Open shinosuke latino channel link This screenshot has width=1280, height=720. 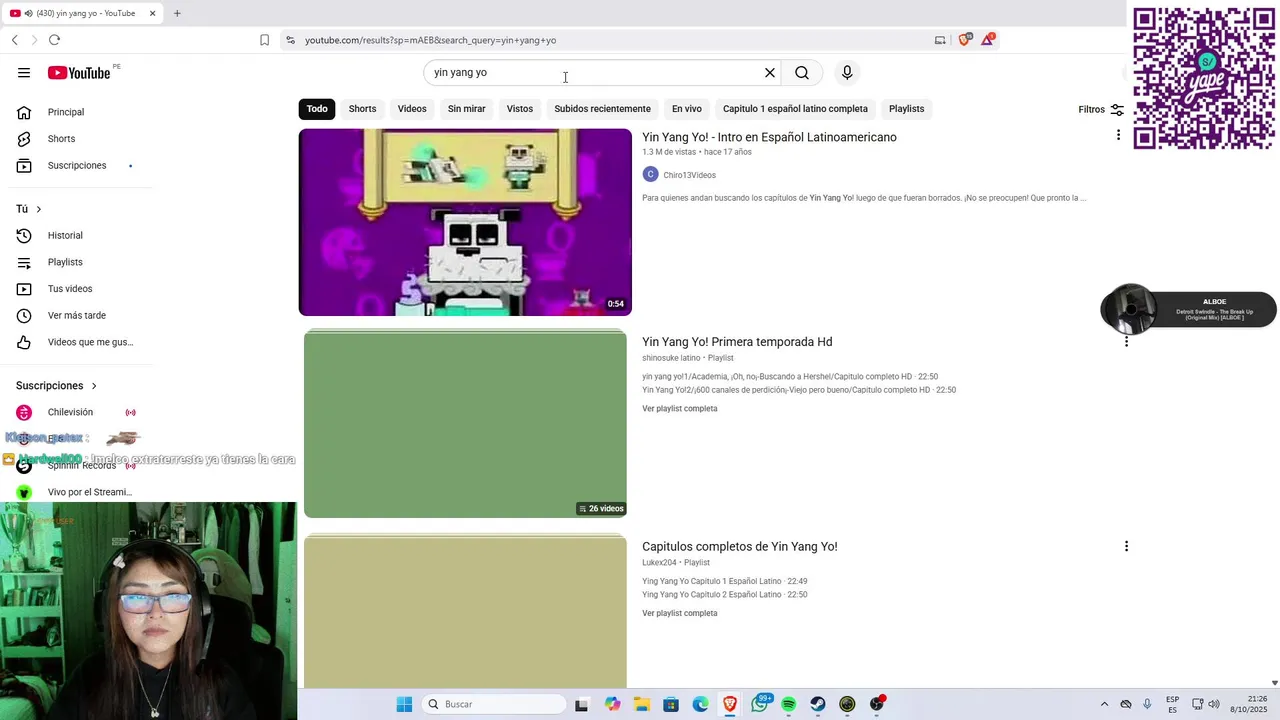point(671,358)
